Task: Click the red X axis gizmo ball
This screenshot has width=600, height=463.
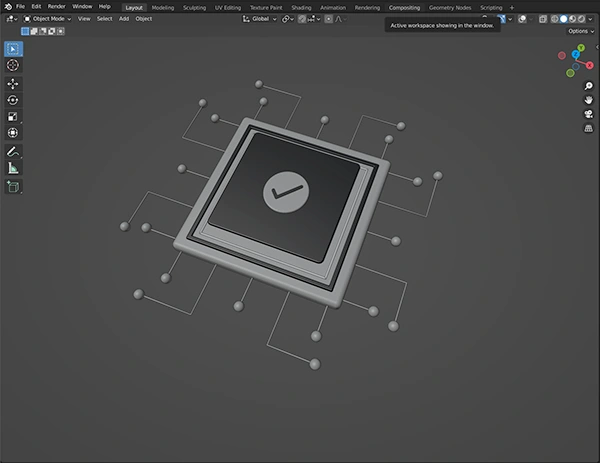Action: click(590, 65)
